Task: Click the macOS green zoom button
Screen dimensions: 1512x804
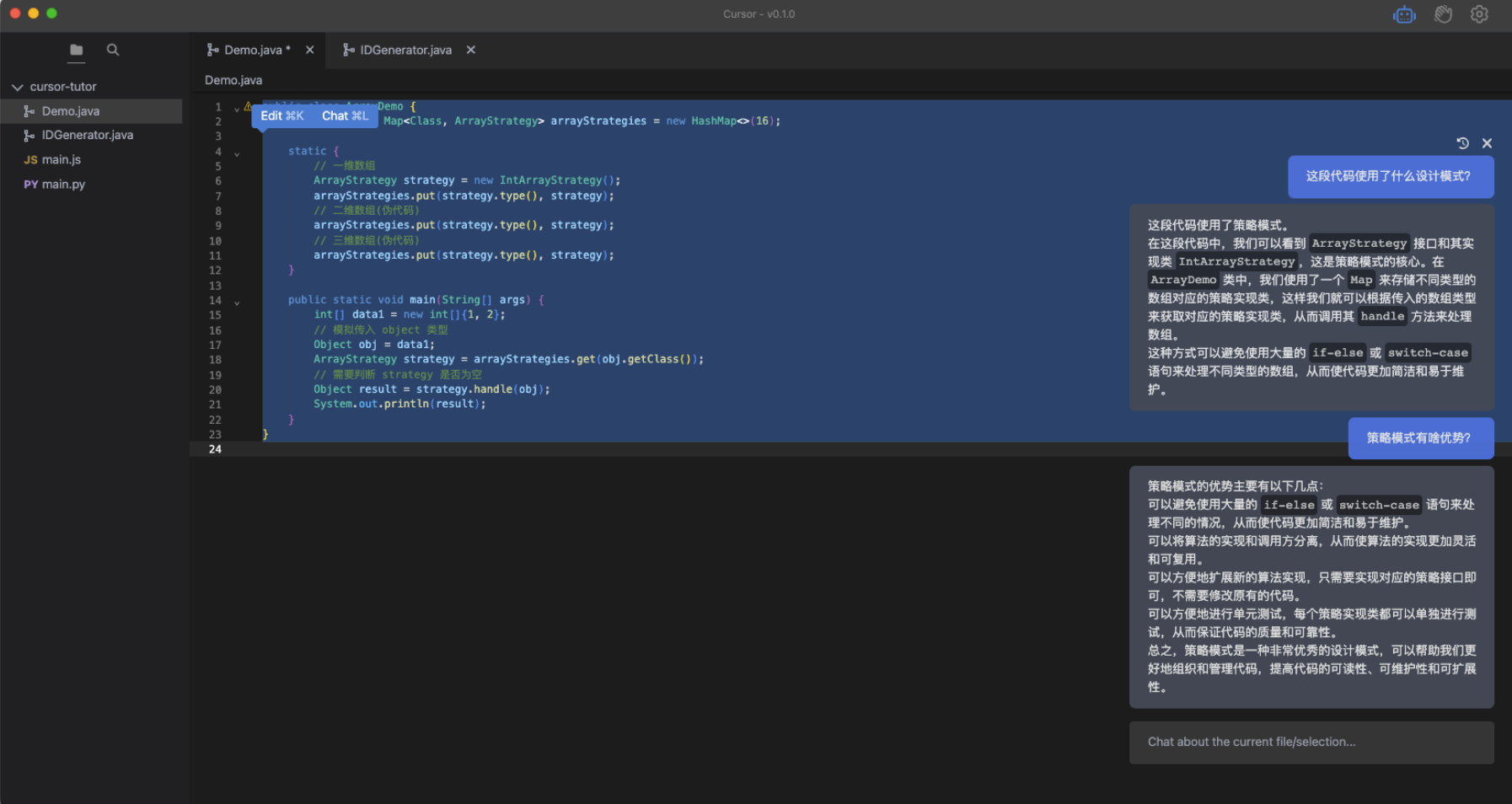Action: [52, 13]
